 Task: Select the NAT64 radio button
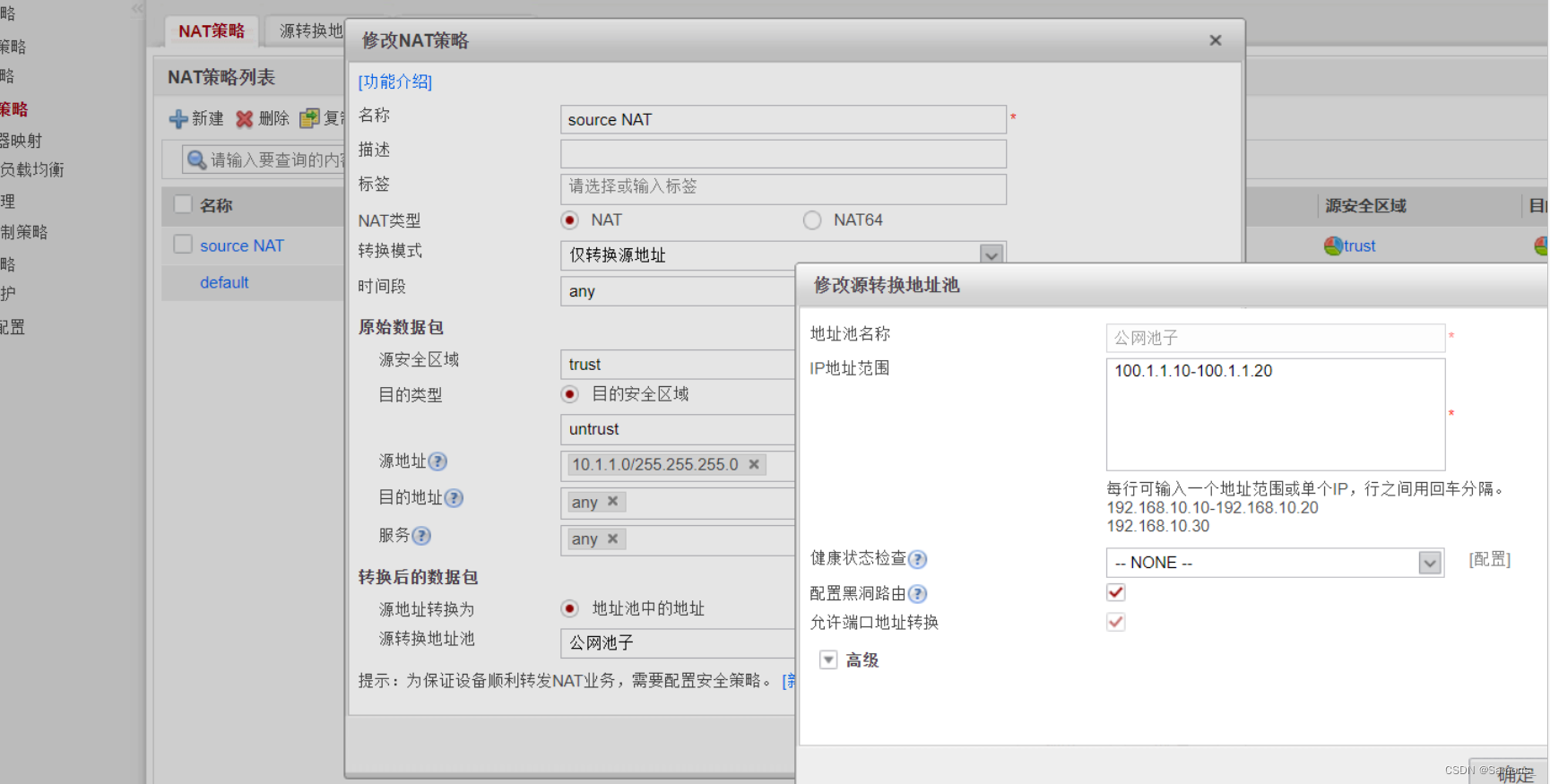(x=812, y=220)
